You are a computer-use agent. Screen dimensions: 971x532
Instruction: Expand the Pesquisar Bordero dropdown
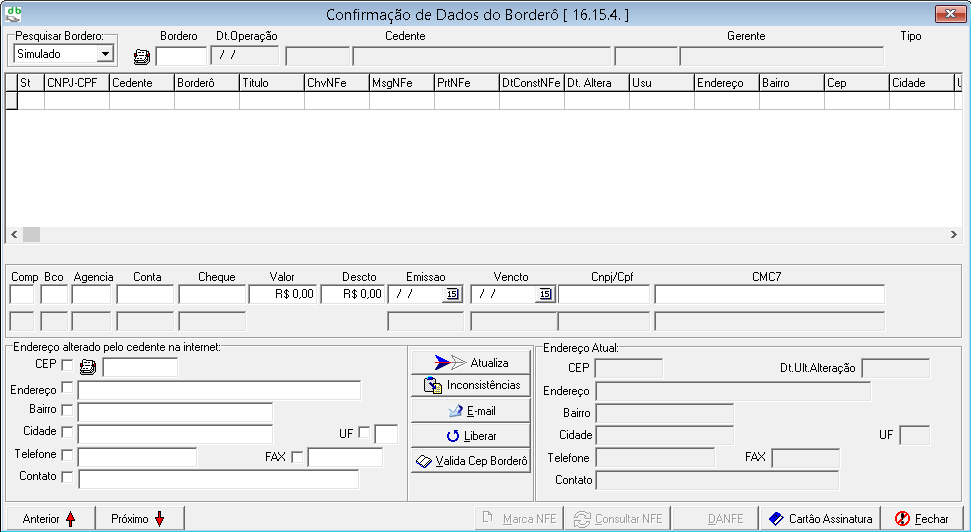[x=105, y=54]
